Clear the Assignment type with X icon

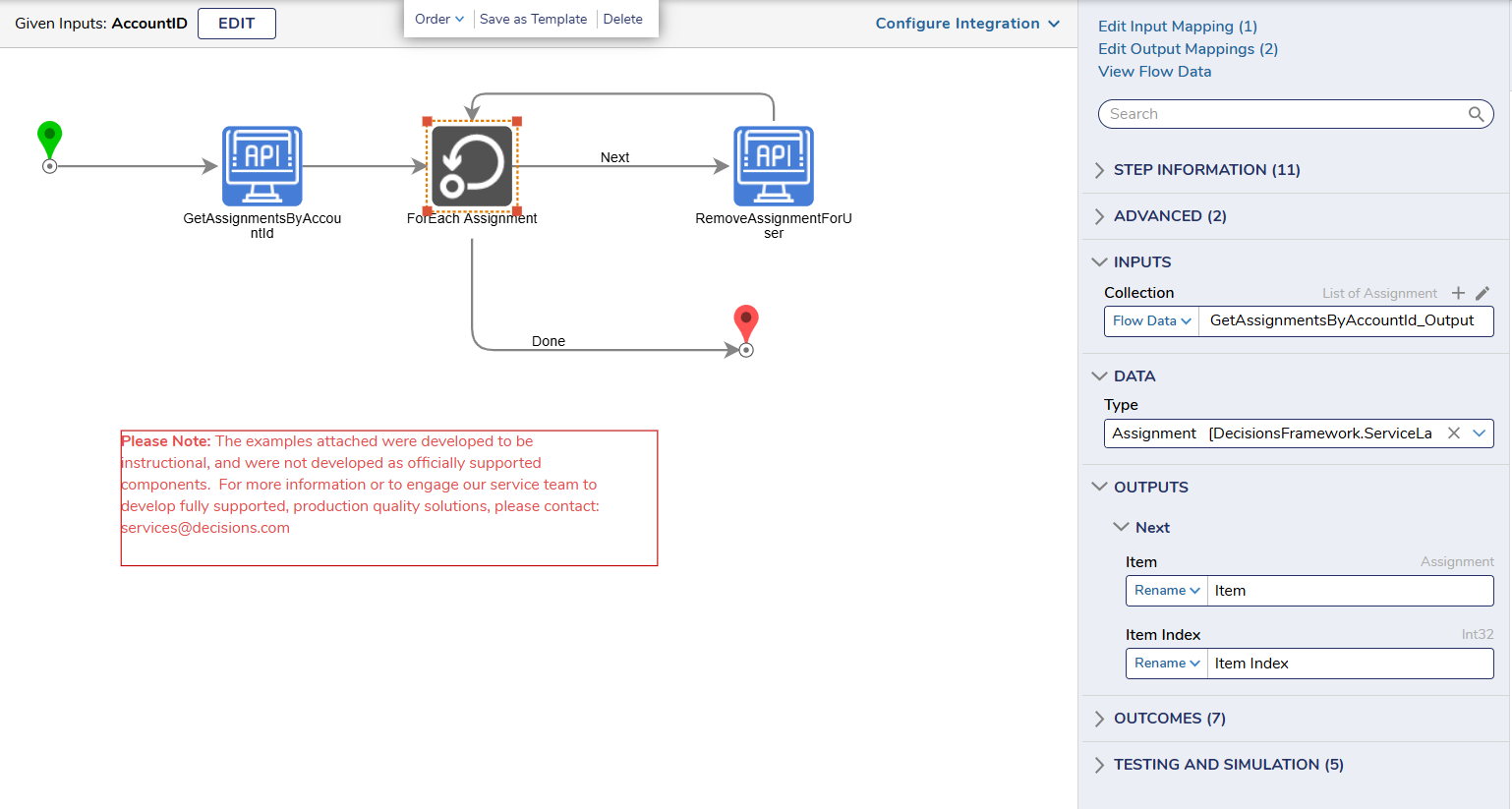pos(1453,433)
